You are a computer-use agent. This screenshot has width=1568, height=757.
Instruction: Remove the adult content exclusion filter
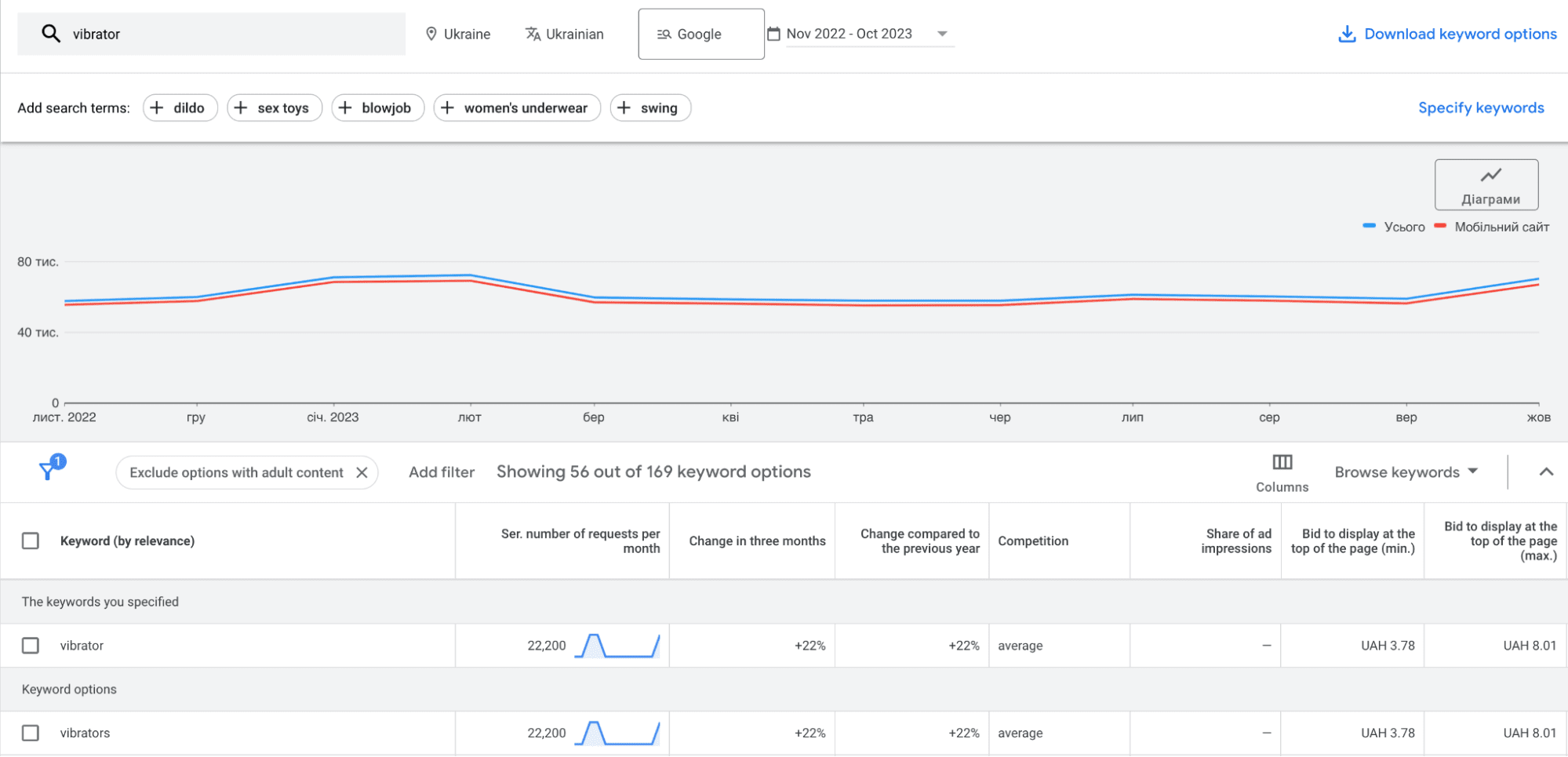click(x=362, y=472)
